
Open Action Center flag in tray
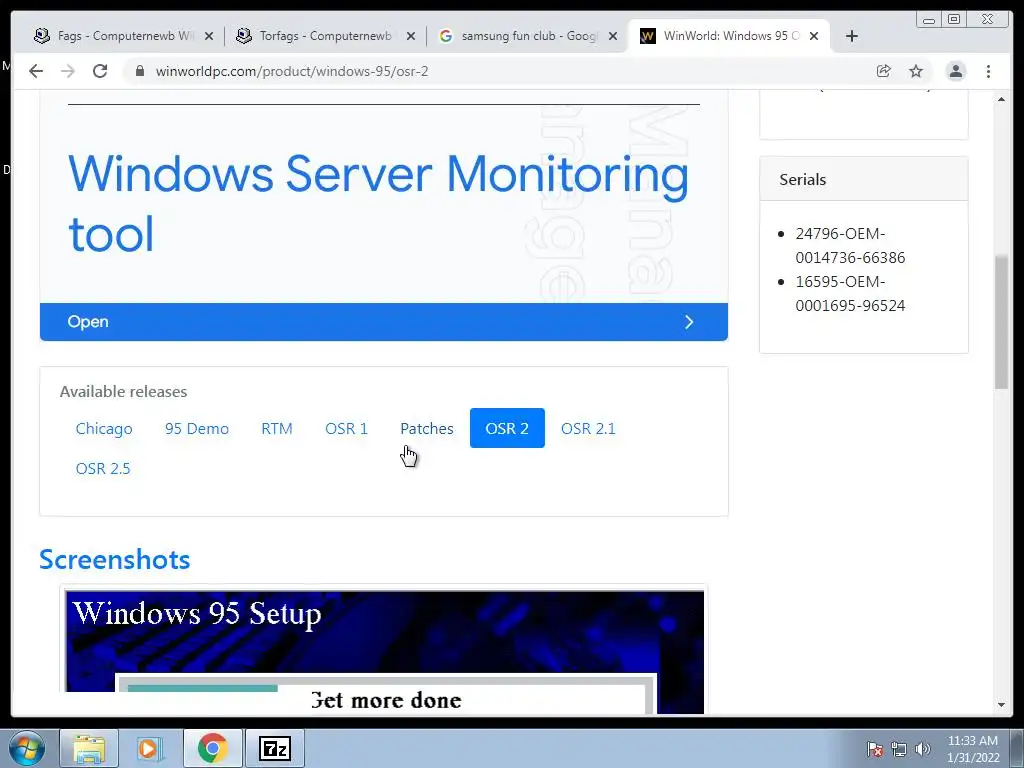pyautogui.click(x=874, y=749)
